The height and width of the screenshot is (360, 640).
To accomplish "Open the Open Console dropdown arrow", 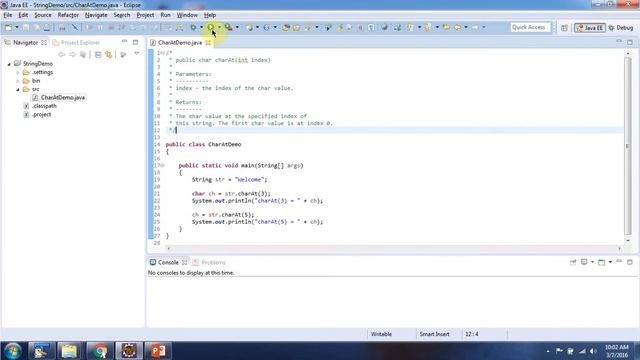I will pos(610,262).
